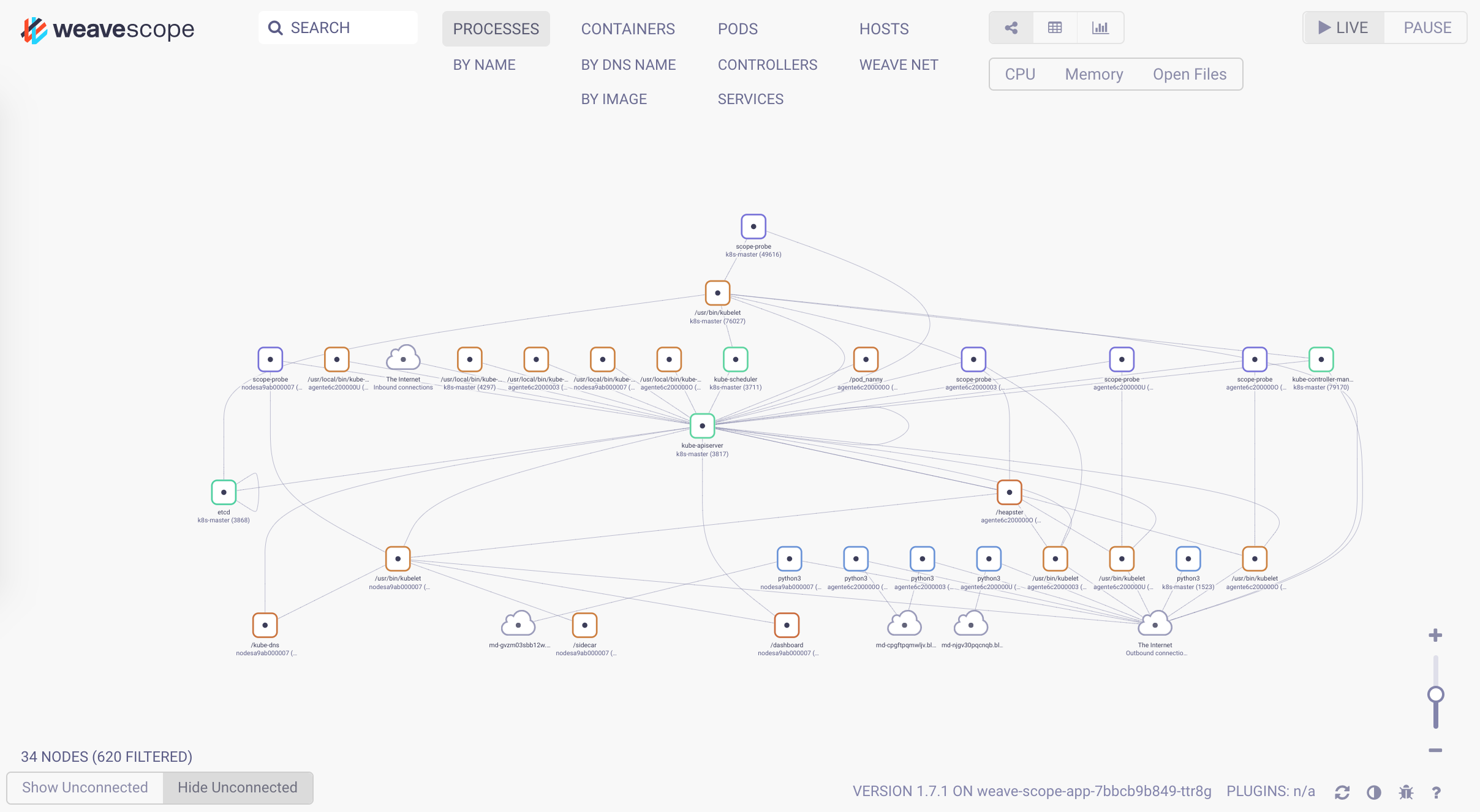Open the help question mark icon
Viewport: 1480px width, 812px height.
tap(1437, 792)
